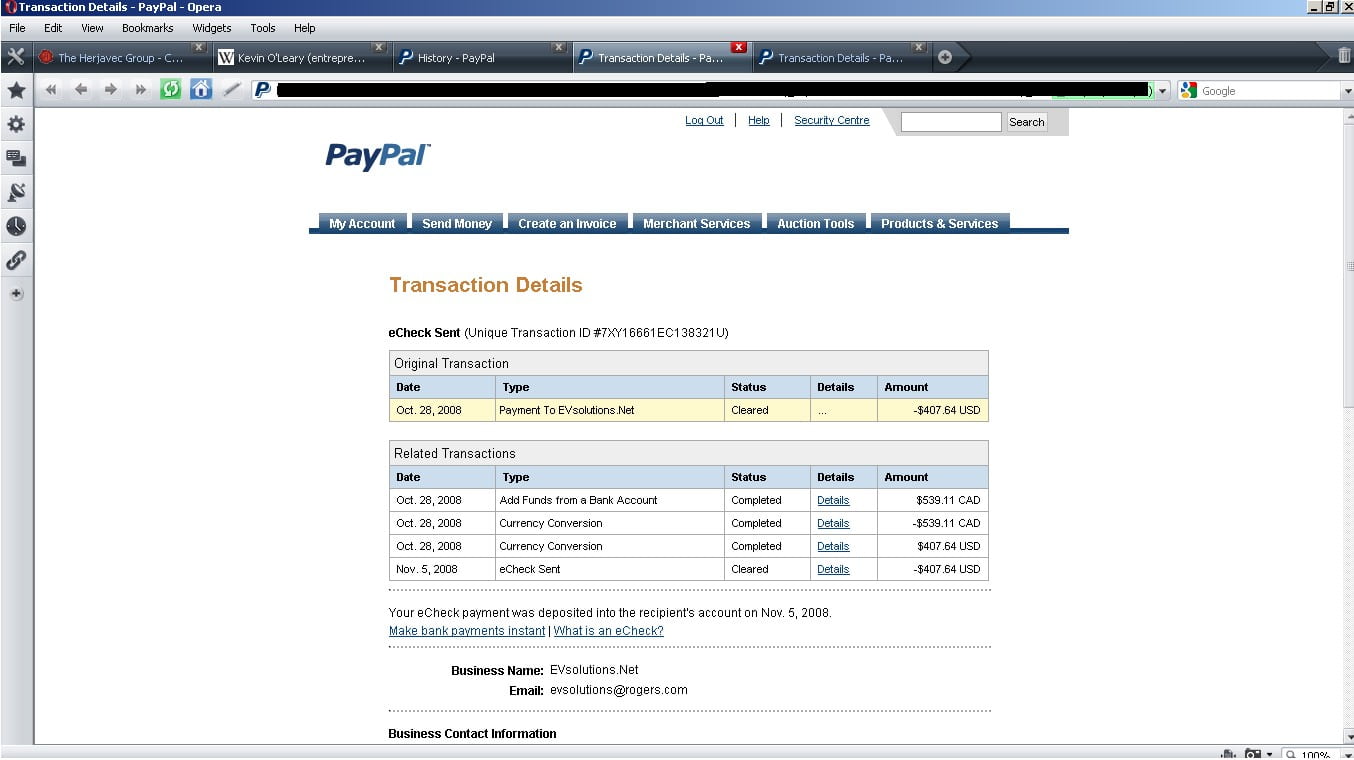
Task: Open the Bookmarks star panel
Action: pyautogui.click(x=16, y=91)
